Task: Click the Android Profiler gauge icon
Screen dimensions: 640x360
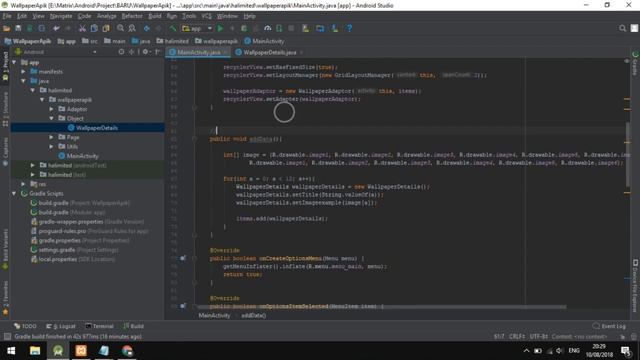Action: pos(267,29)
